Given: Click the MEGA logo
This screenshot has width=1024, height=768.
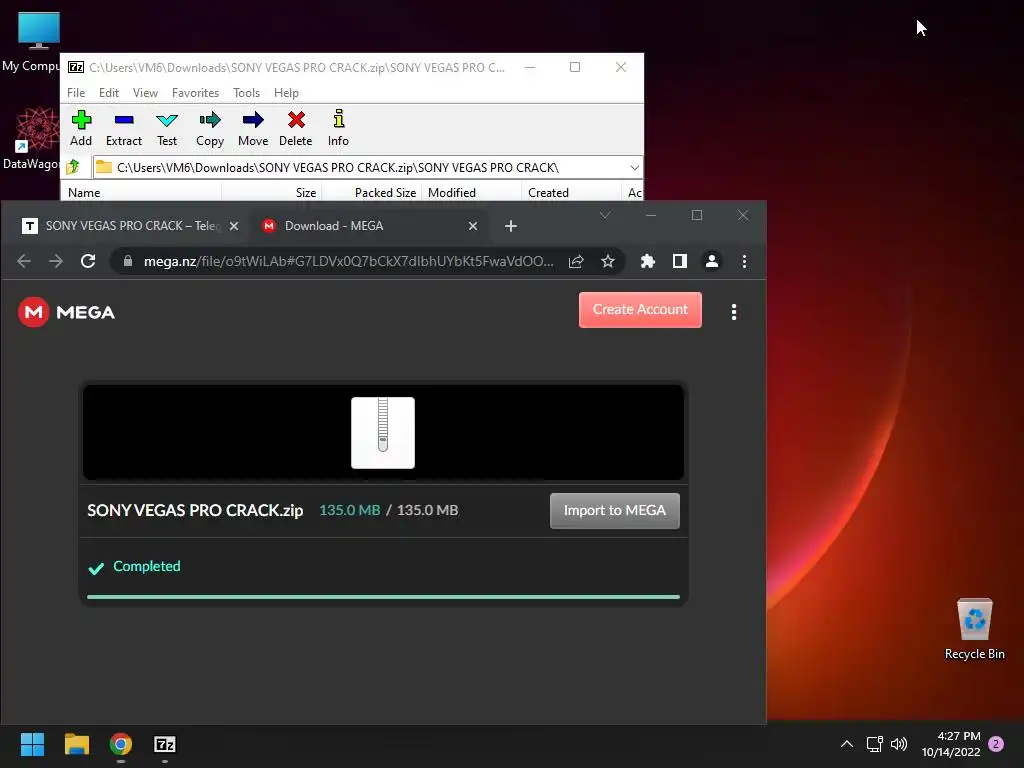Looking at the screenshot, I should (67, 312).
